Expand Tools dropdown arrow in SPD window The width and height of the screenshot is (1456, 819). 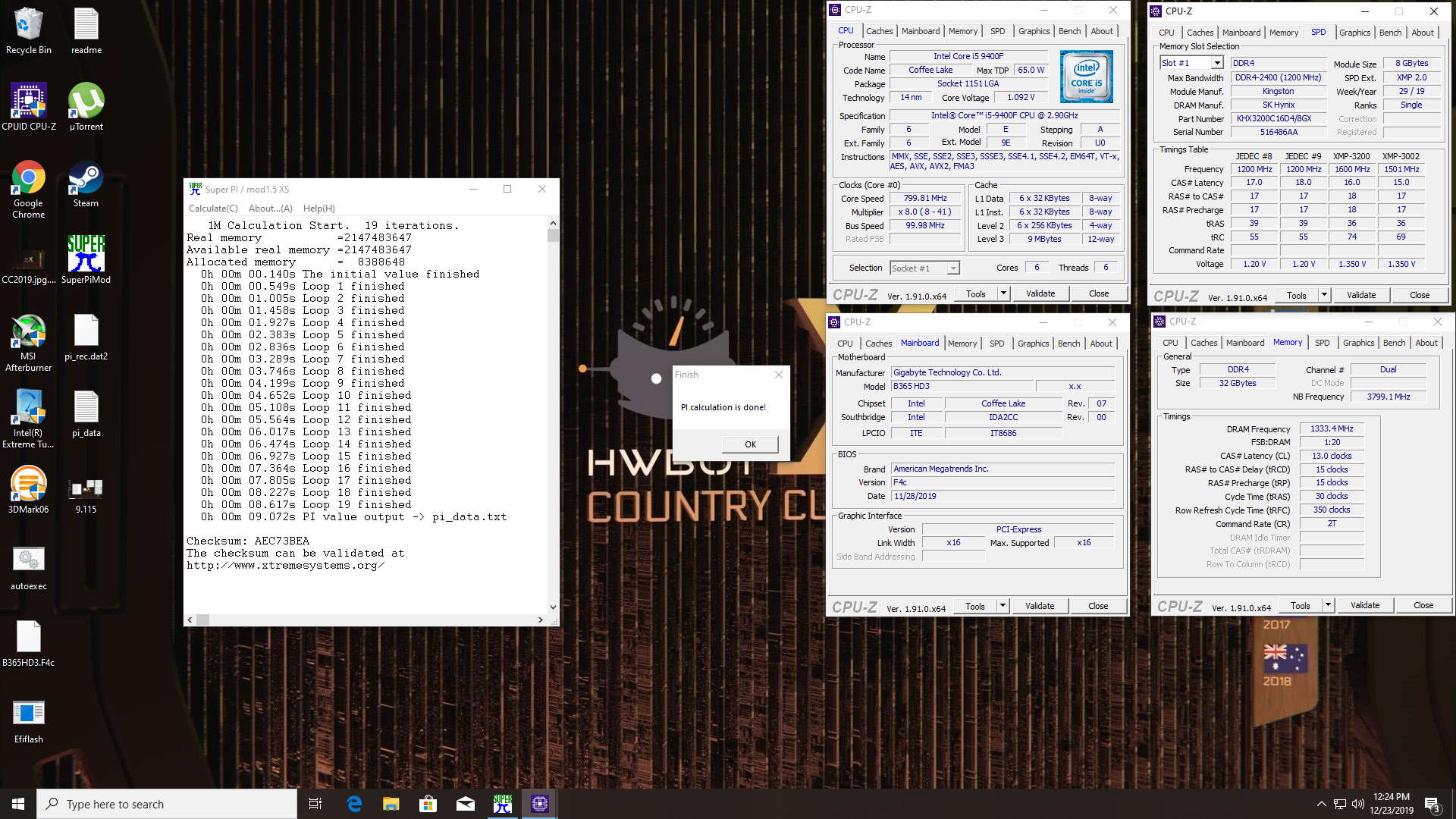click(1324, 295)
